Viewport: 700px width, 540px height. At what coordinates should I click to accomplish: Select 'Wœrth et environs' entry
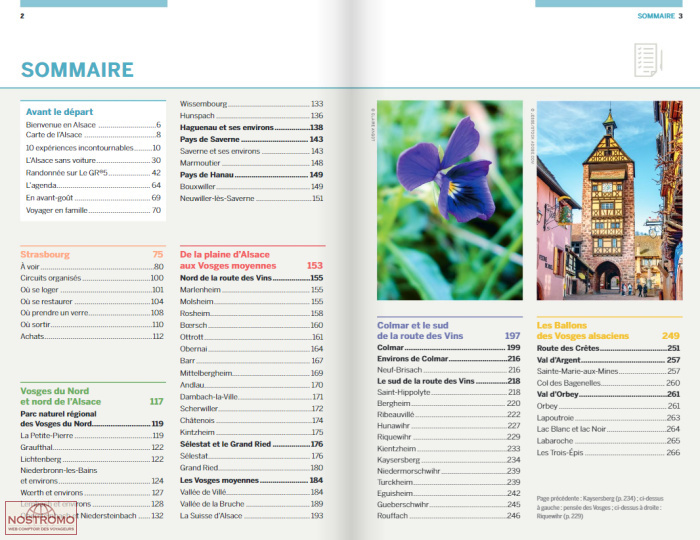(92, 493)
